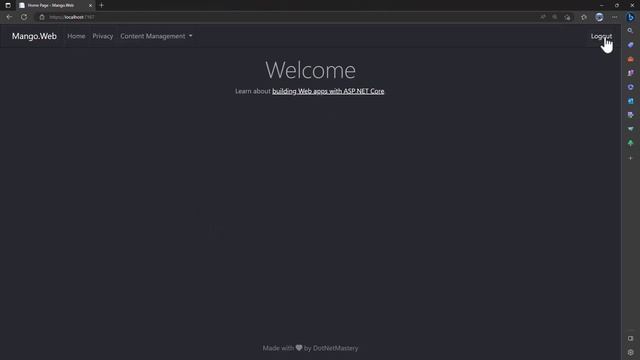The height and width of the screenshot is (360, 640).
Task: Open the red toolbox sidebar icon
Action: (631, 59)
